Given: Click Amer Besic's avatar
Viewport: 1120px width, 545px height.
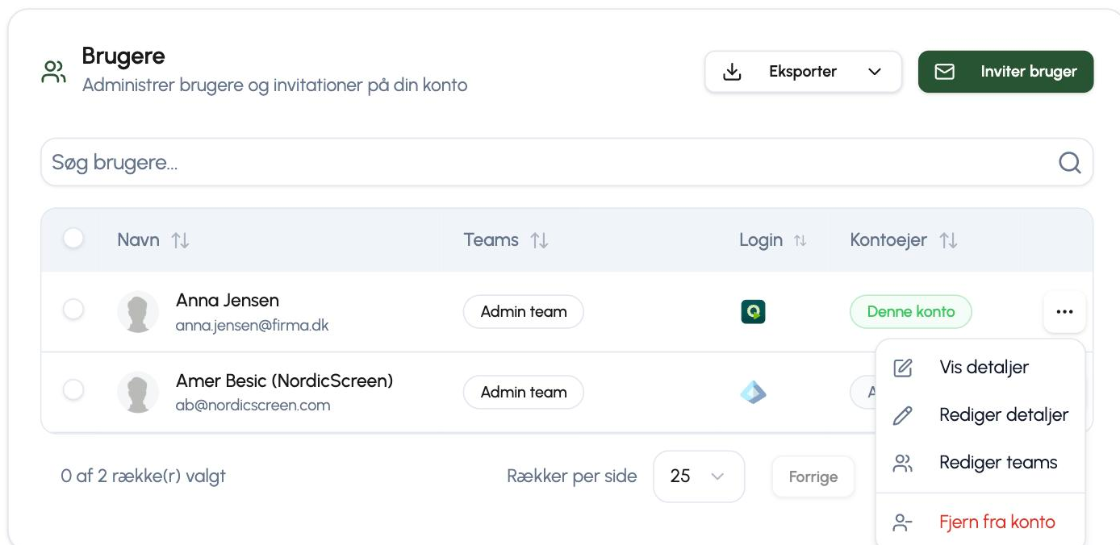Looking at the screenshot, I should (138, 392).
